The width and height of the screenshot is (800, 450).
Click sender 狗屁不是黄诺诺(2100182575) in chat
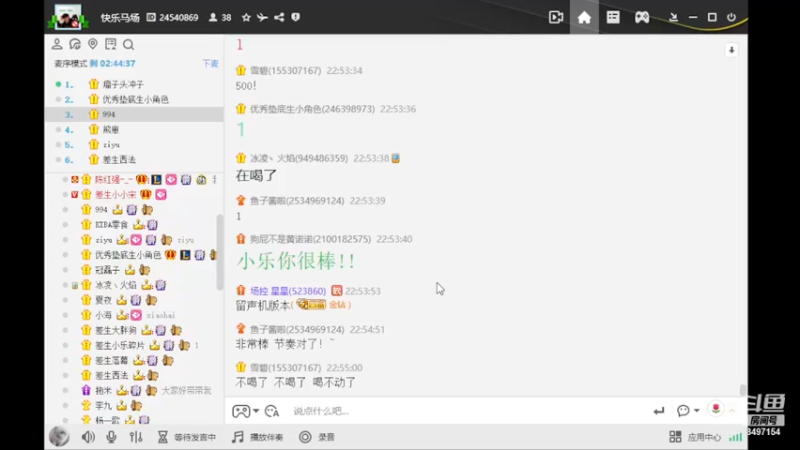click(310, 239)
